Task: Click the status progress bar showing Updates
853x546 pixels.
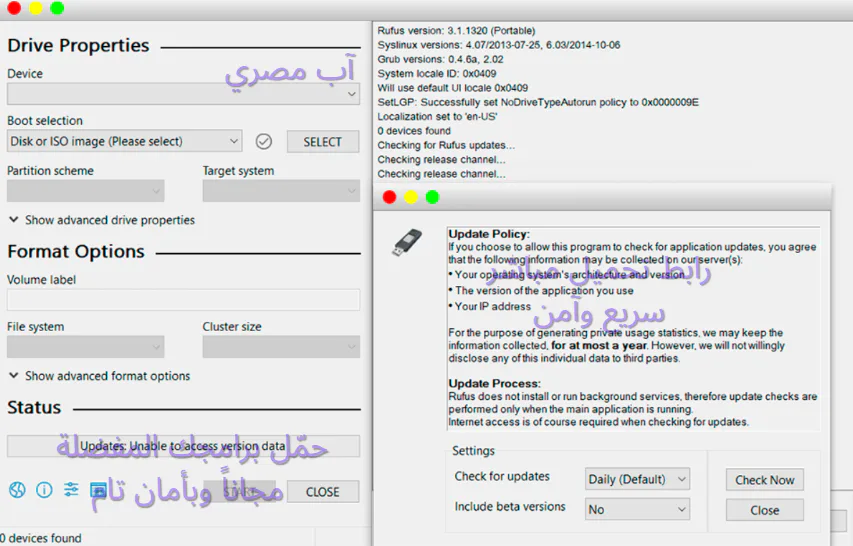Action: pos(183,446)
